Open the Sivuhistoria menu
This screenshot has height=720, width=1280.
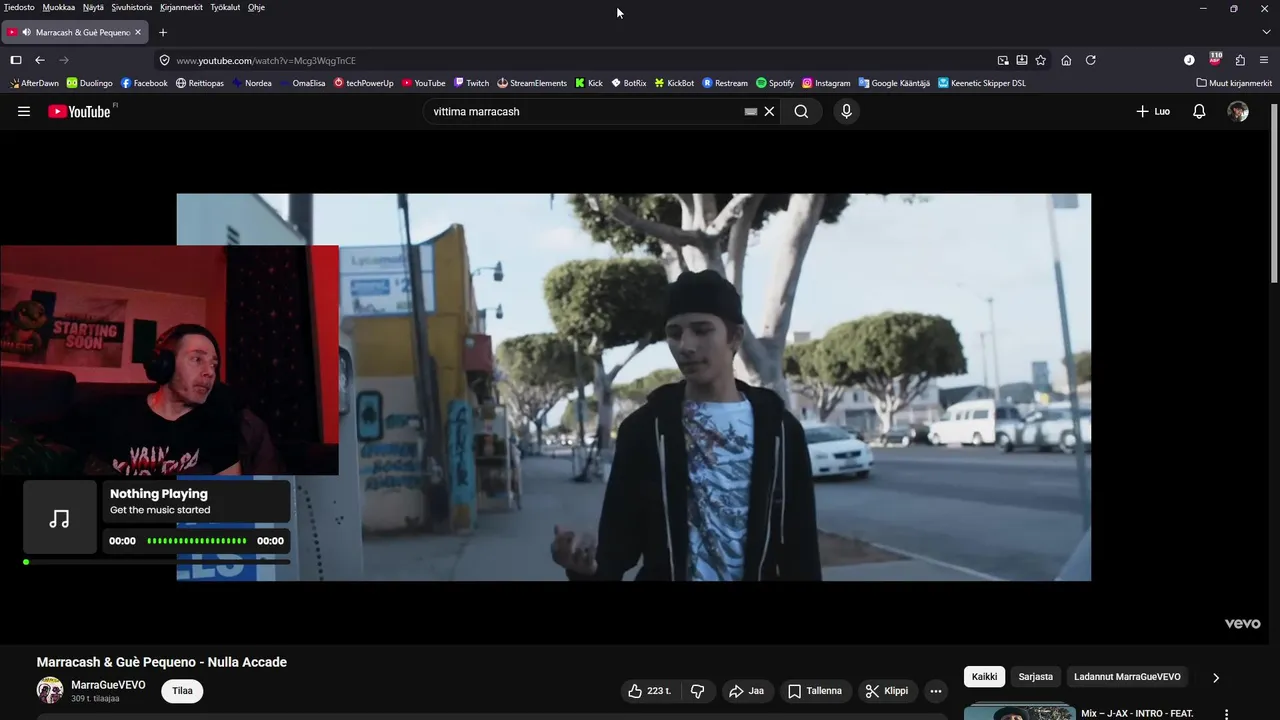click(132, 7)
